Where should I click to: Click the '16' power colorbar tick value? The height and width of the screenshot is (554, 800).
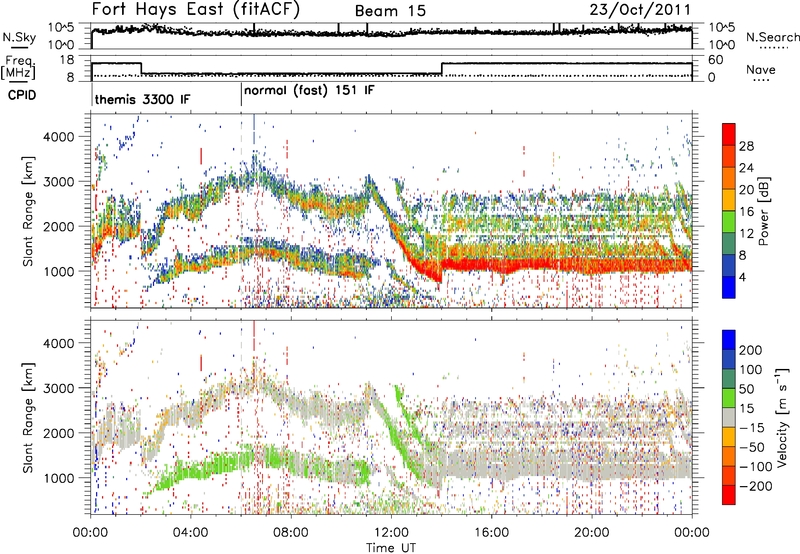pyautogui.click(x=746, y=212)
